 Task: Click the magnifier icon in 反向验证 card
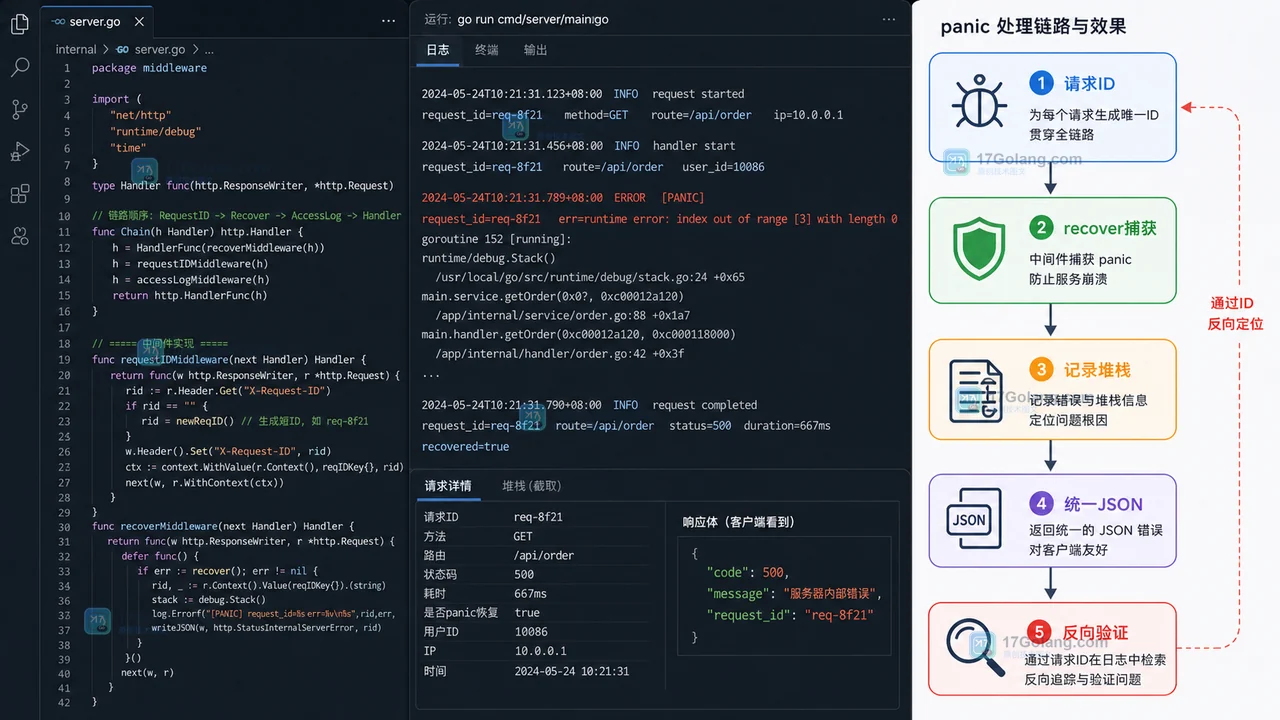point(976,650)
